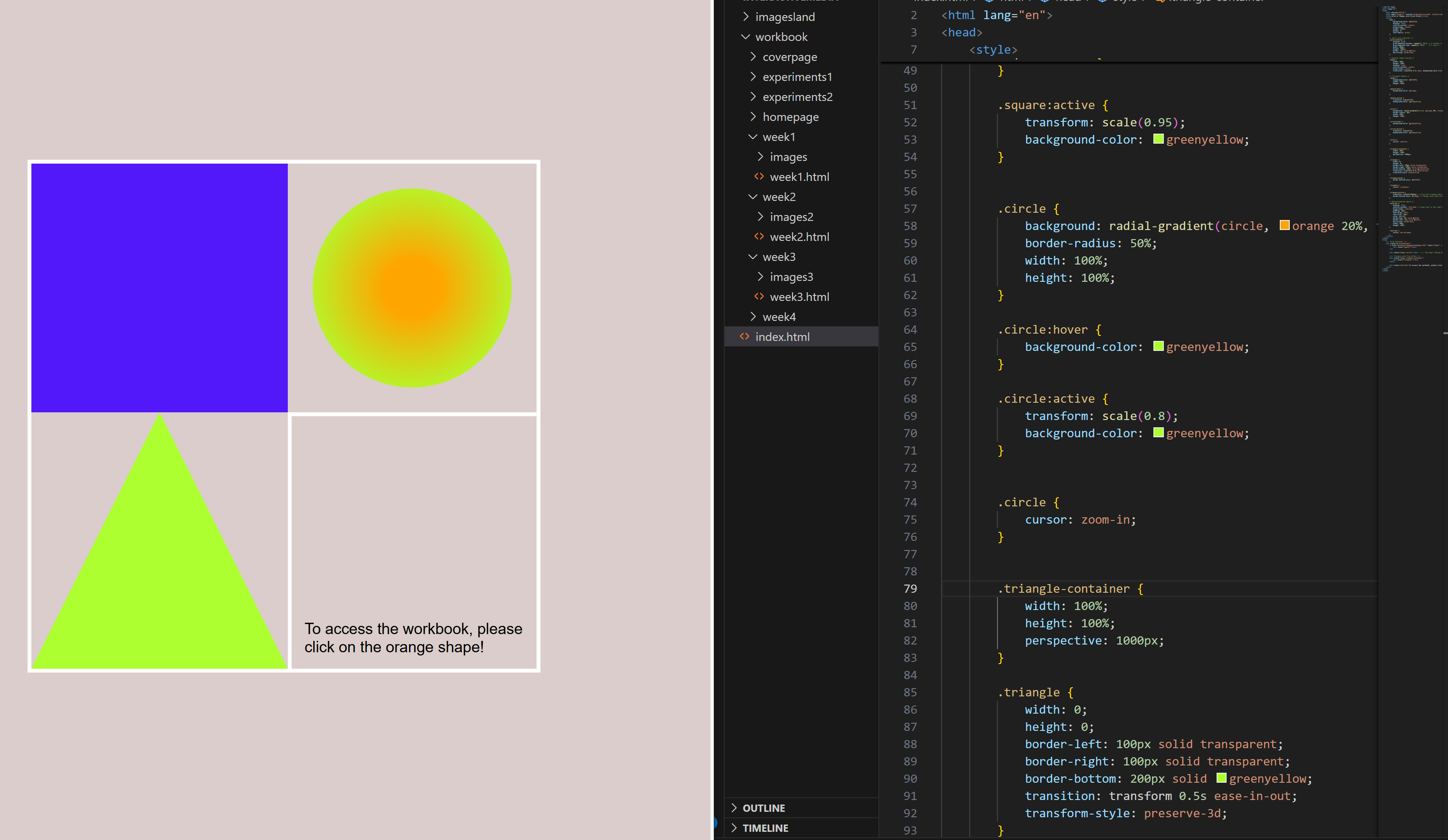Click transform-style: preserve-3d declaration
1448x840 pixels.
[x=1126, y=814]
